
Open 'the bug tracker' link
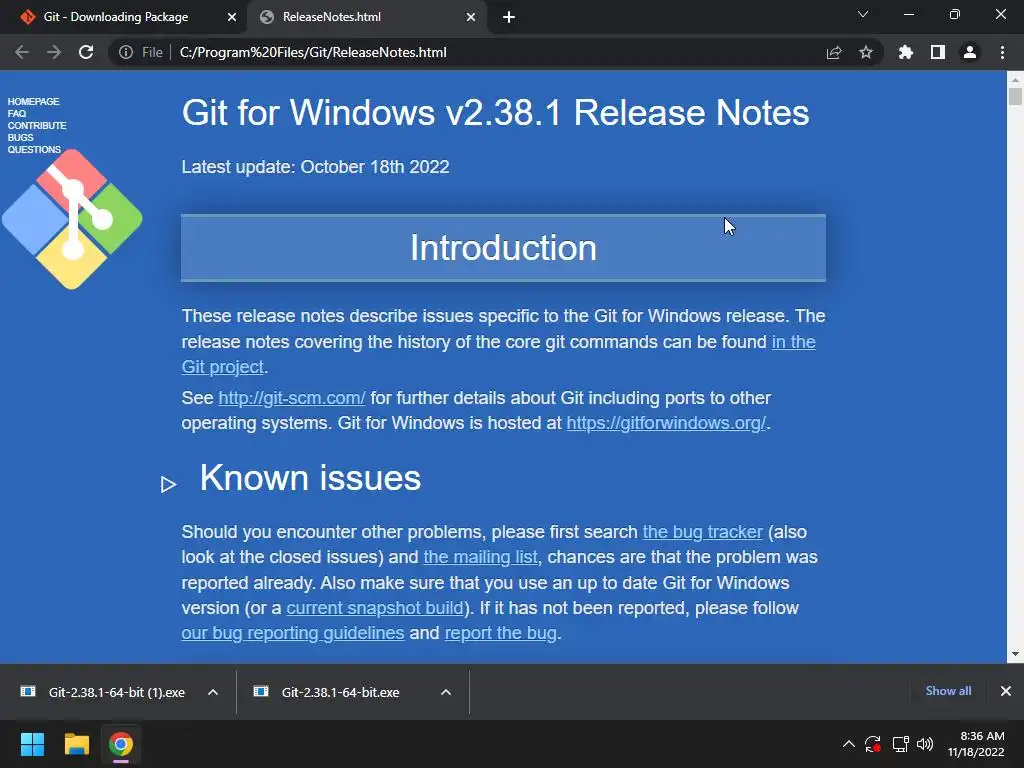point(703,532)
